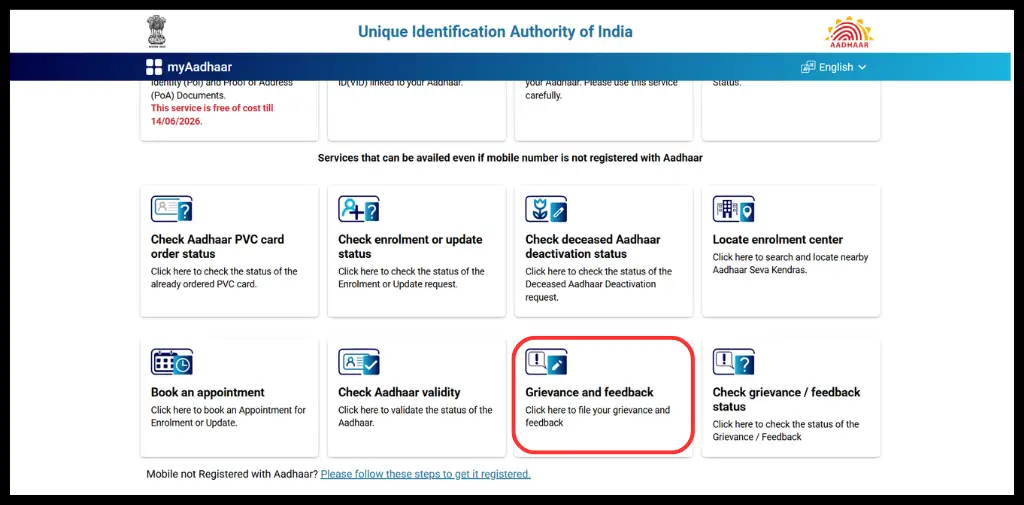This screenshot has width=1024, height=505.
Task: Click the Check Aadhaar validity icon
Action: pyautogui.click(x=359, y=362)
